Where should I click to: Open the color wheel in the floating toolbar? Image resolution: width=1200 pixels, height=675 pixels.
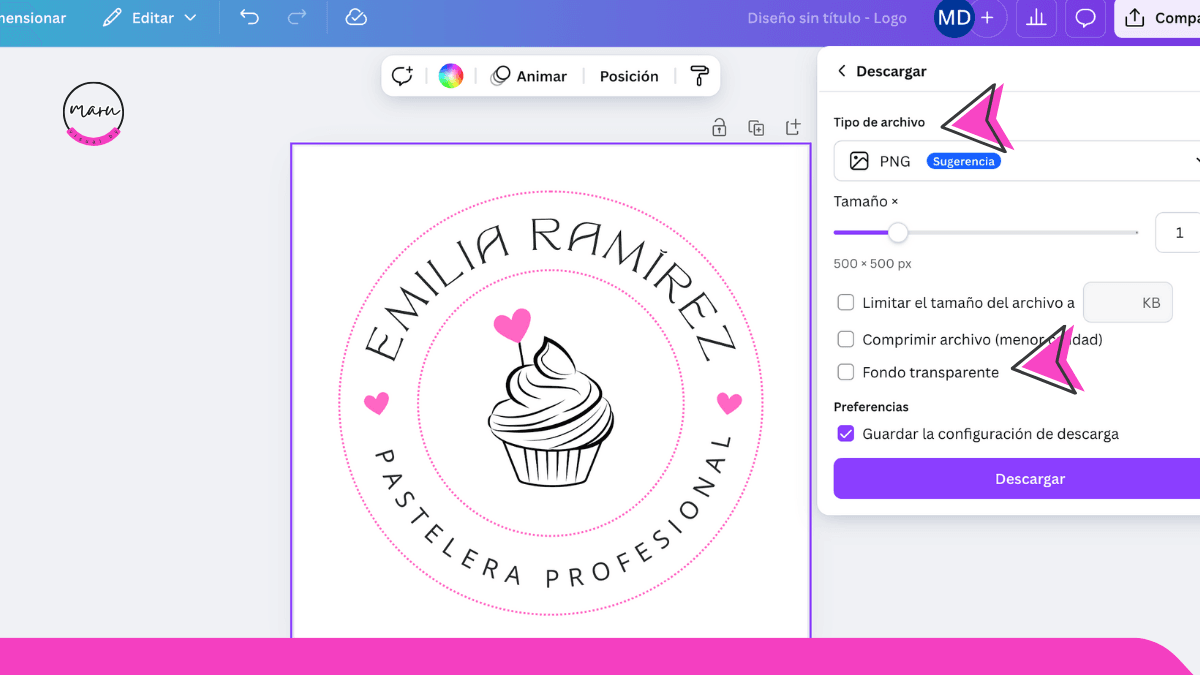450,75
